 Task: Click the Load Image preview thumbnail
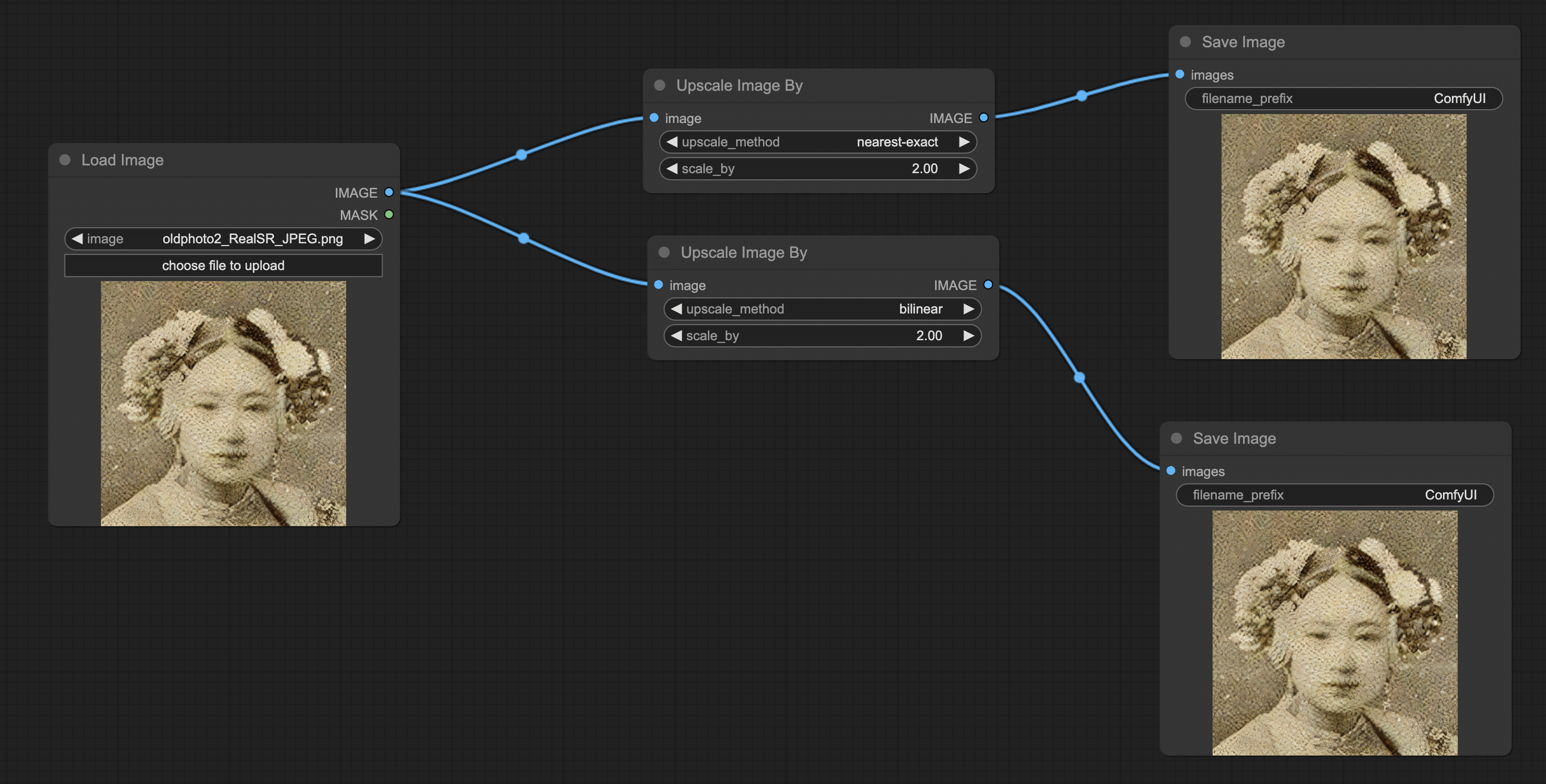click(x=223, y=404)
